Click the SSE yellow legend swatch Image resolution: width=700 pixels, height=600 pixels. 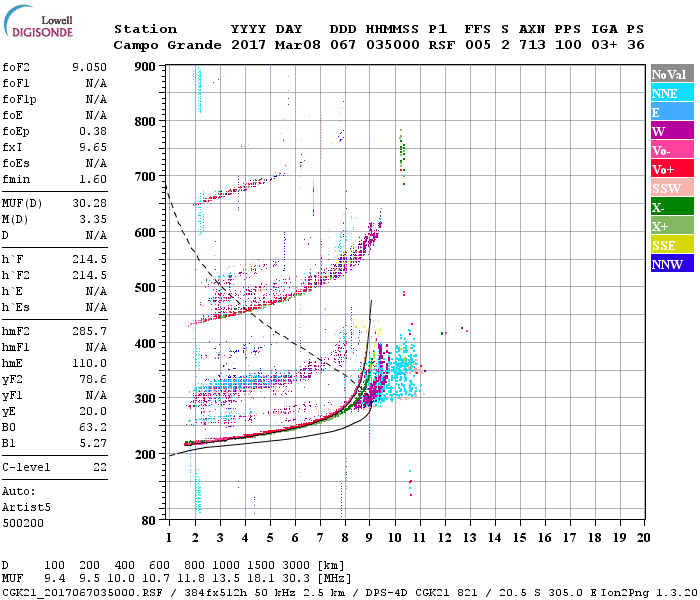click(672, 245)
